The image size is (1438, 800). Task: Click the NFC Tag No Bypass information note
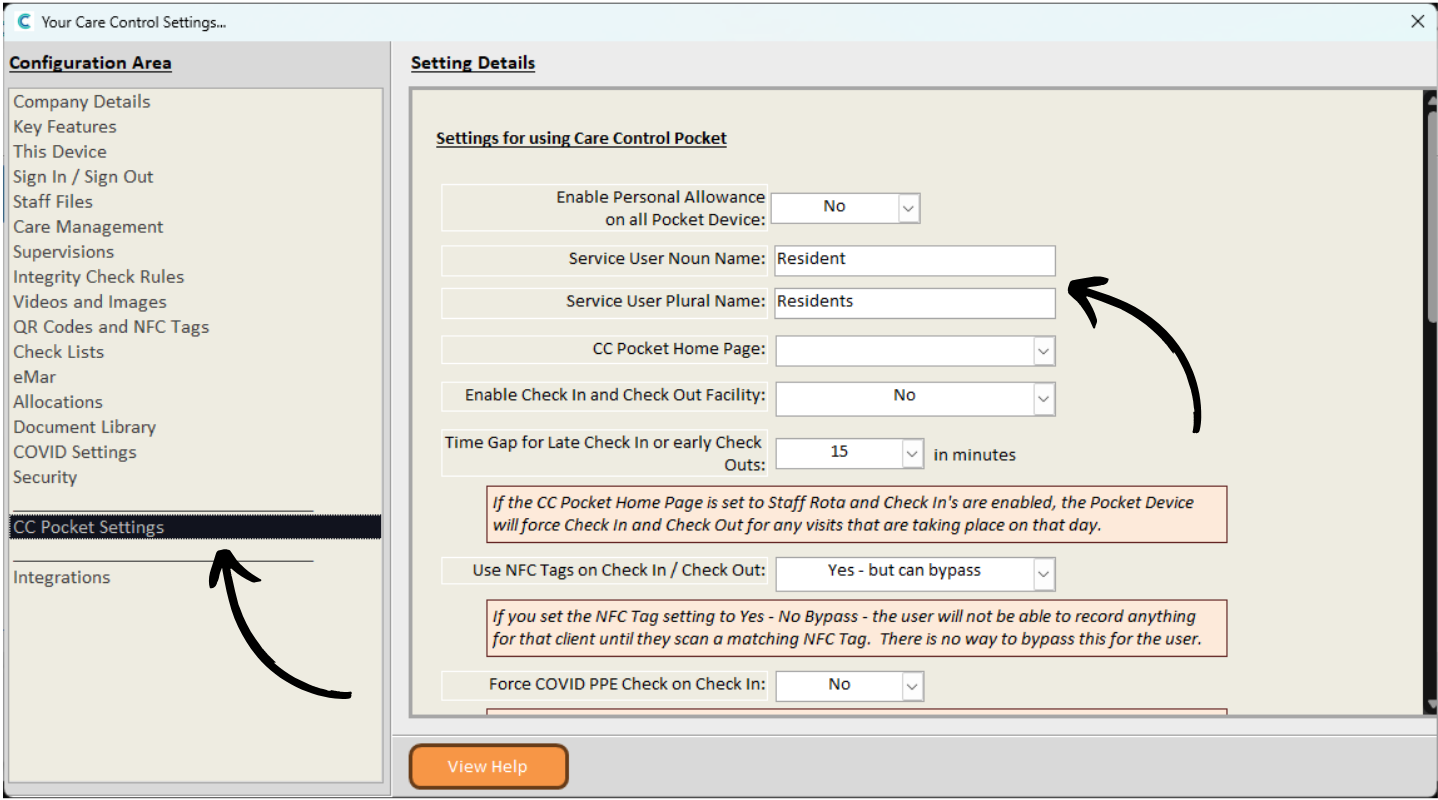click(857, 628)
